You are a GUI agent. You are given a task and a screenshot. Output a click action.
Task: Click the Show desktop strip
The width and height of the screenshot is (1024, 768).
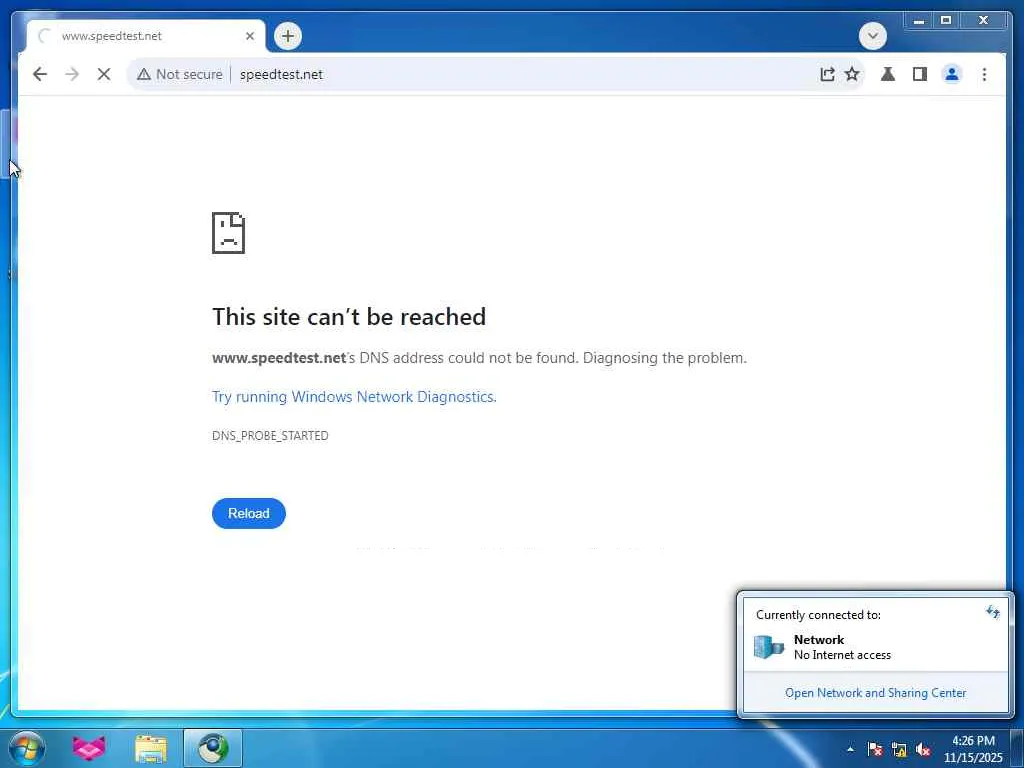pyautogui.click(x=1016, y=748)
